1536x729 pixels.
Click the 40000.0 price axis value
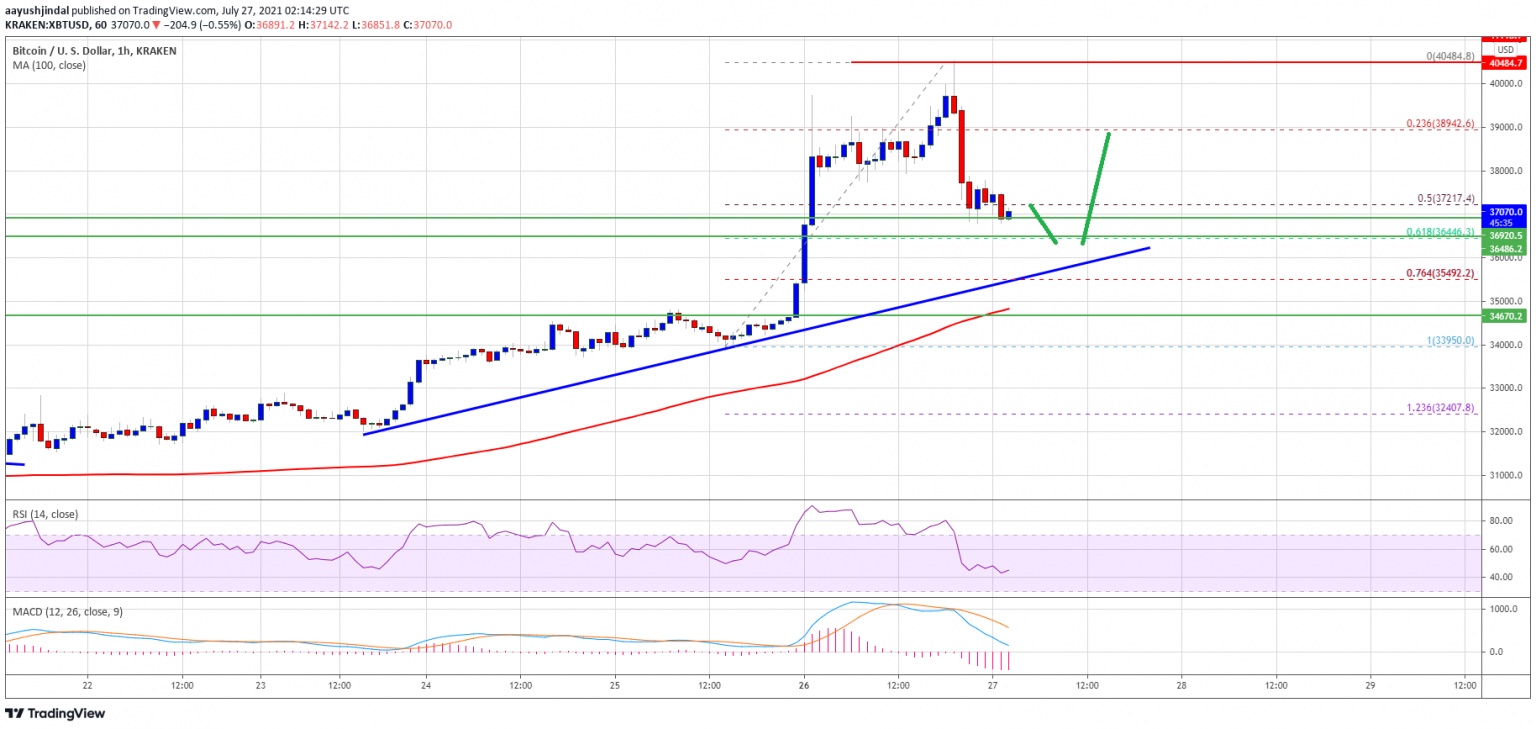click(1507, 84)
